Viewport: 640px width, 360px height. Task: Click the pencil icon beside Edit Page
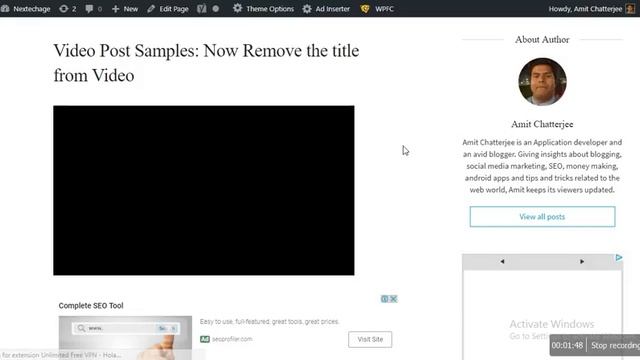151,9
